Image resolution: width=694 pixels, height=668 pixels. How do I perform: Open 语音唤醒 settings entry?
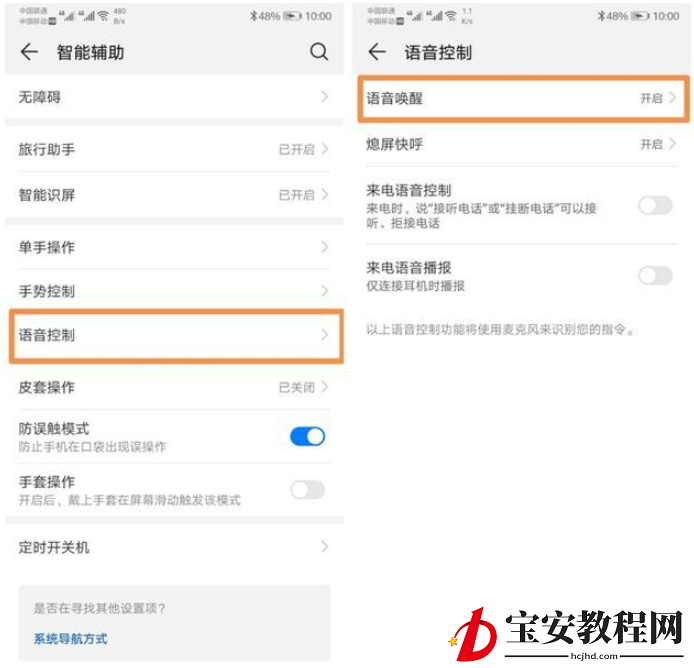523,98
